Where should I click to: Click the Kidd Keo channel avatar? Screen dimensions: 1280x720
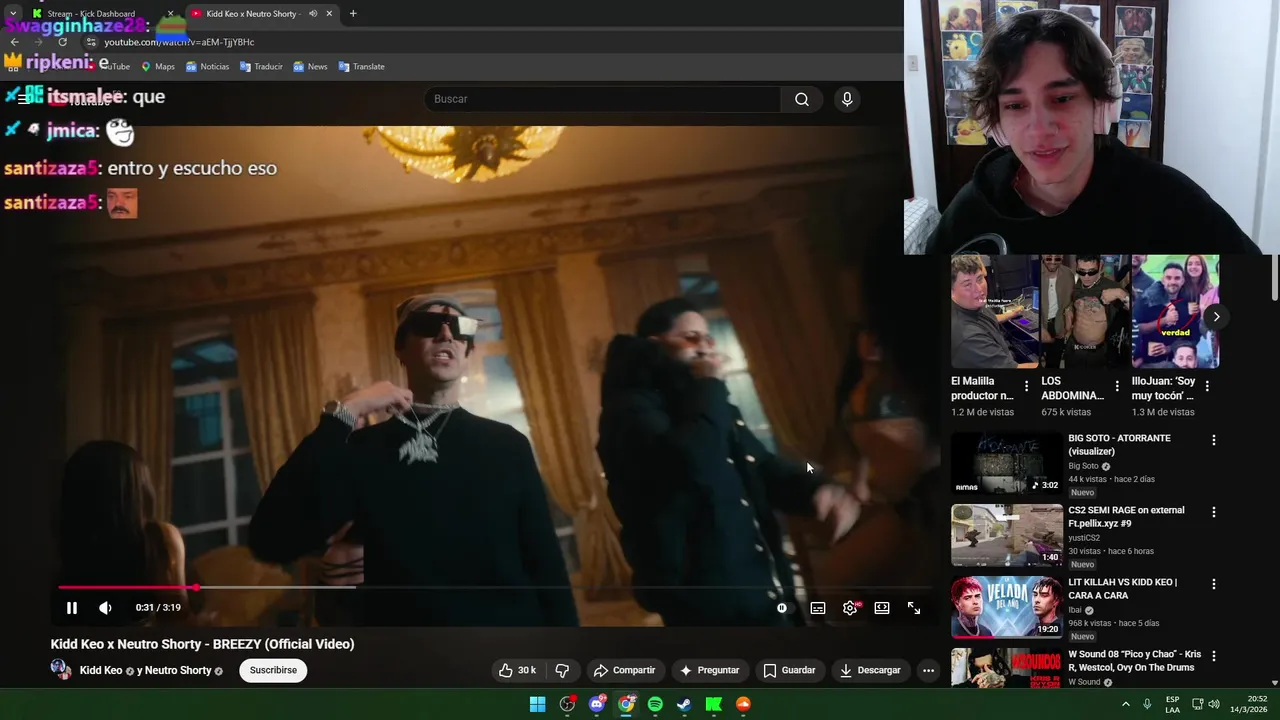click(x=61, y=670)
